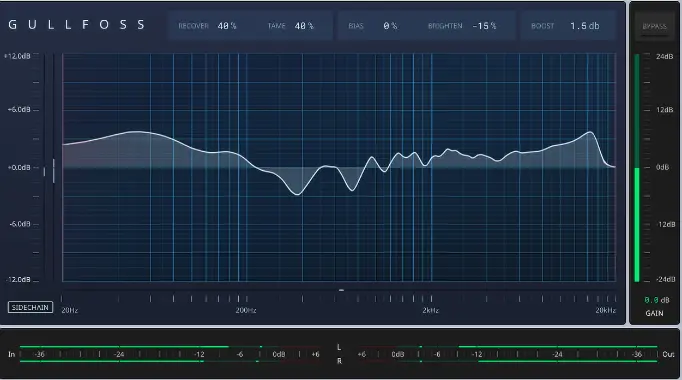Image resolution: width=682 pixels, height=380 pixels.
Task: Click the BOOST label
Action: (543, 26)
